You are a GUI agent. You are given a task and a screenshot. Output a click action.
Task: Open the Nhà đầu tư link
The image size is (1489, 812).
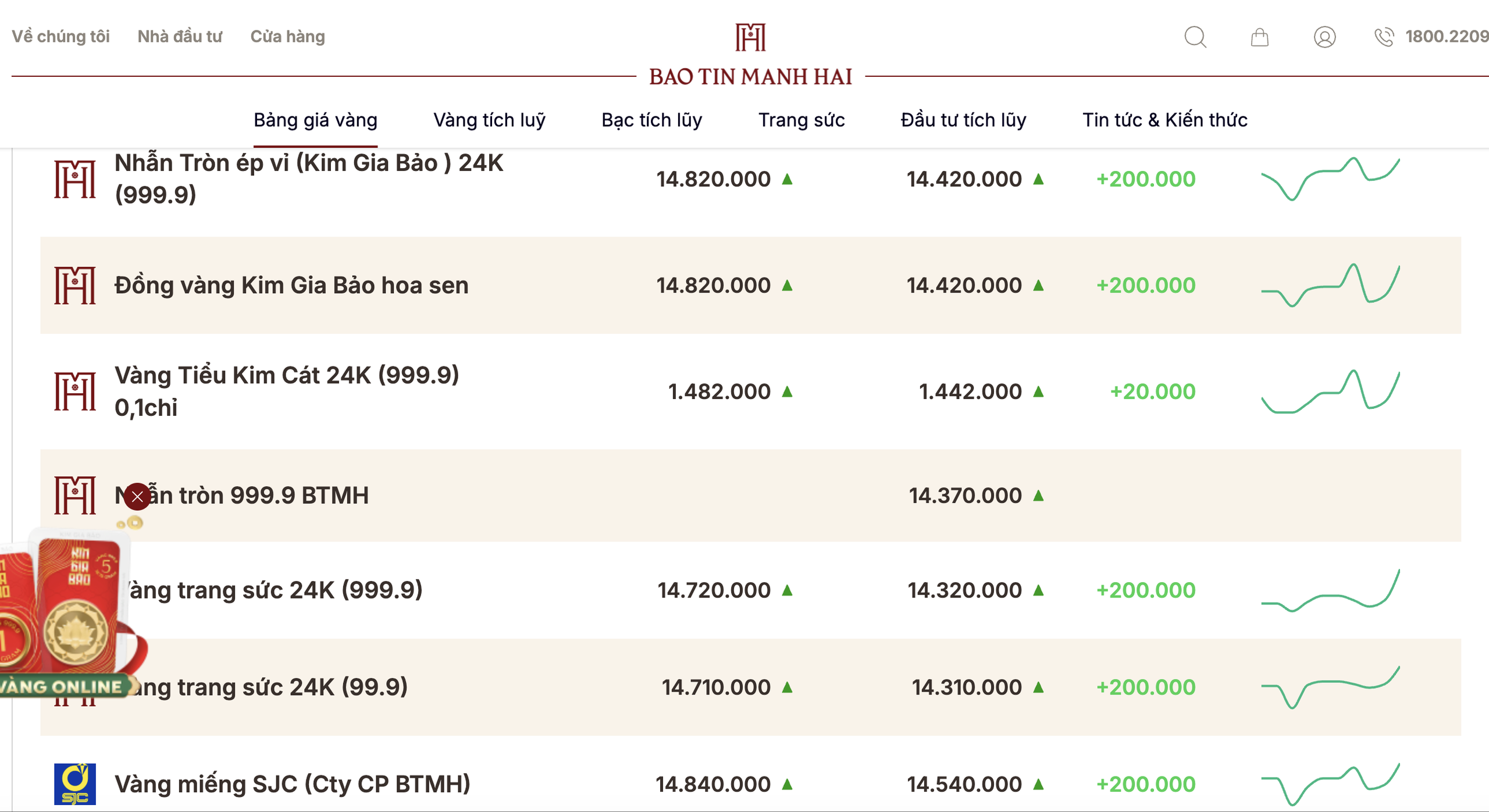[180, 37]
